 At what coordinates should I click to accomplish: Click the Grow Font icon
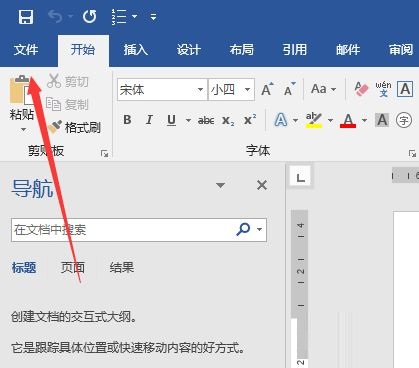(267, 89)
